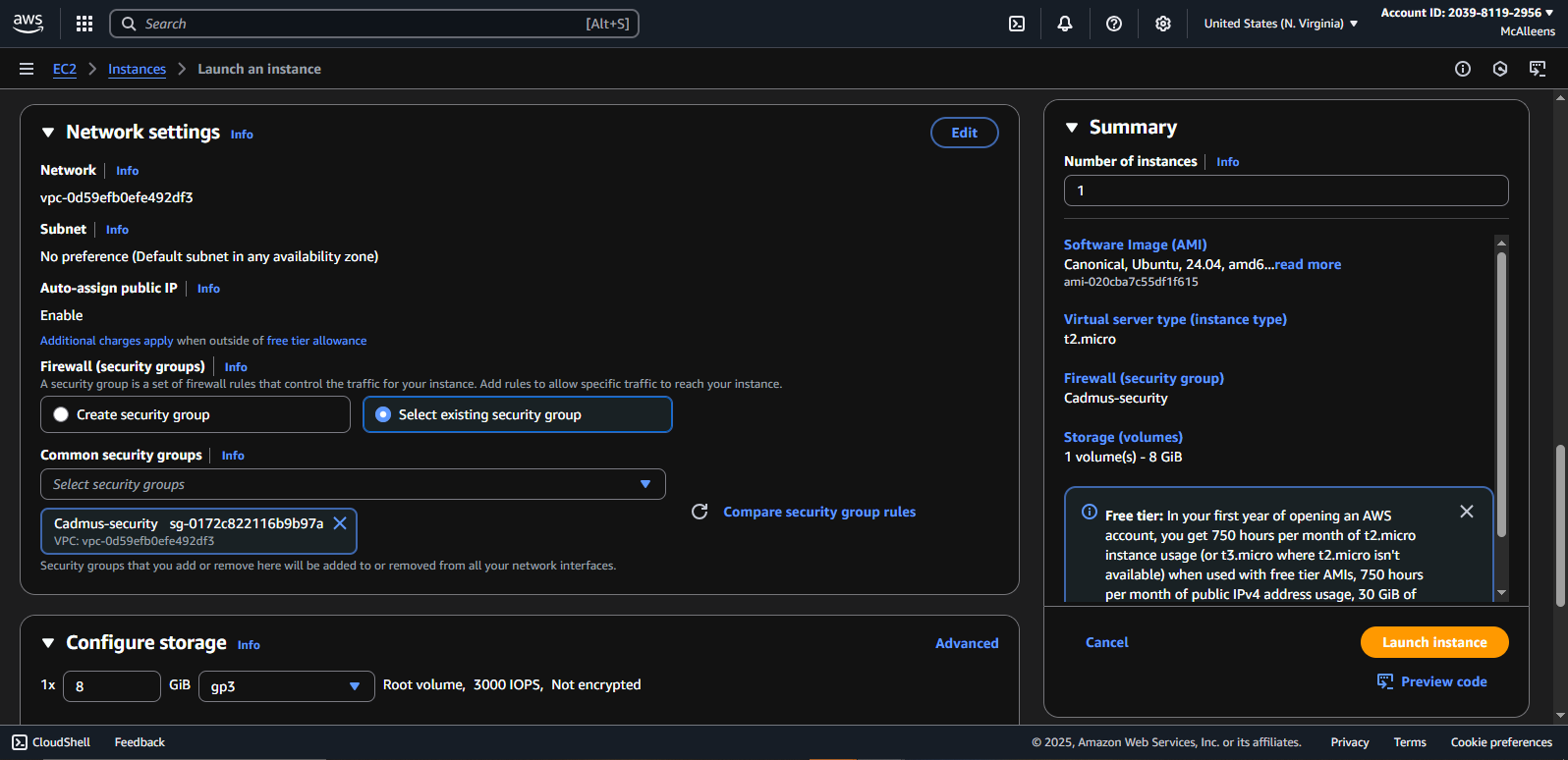Viewport: 1568px width, 760px height.
Task: Open the AWS home logo
Action: pyautogui.click(x=28, y=24)
